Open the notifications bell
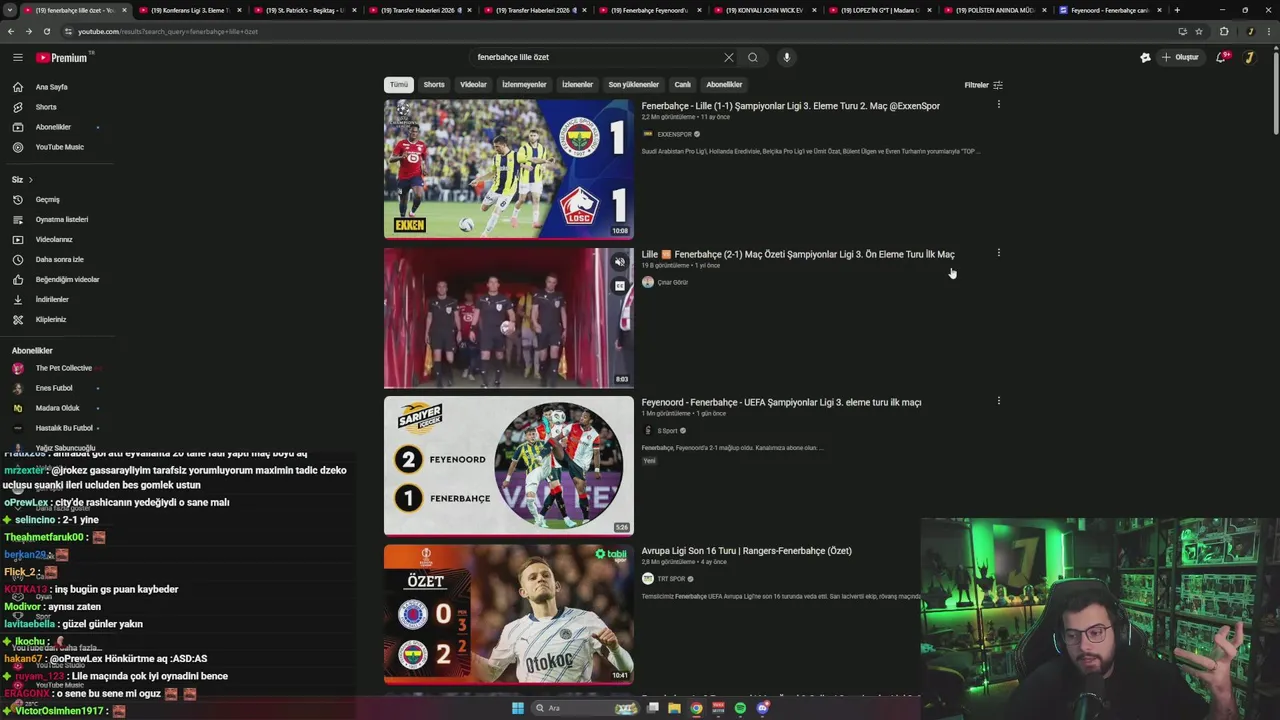 point(1221,57)
